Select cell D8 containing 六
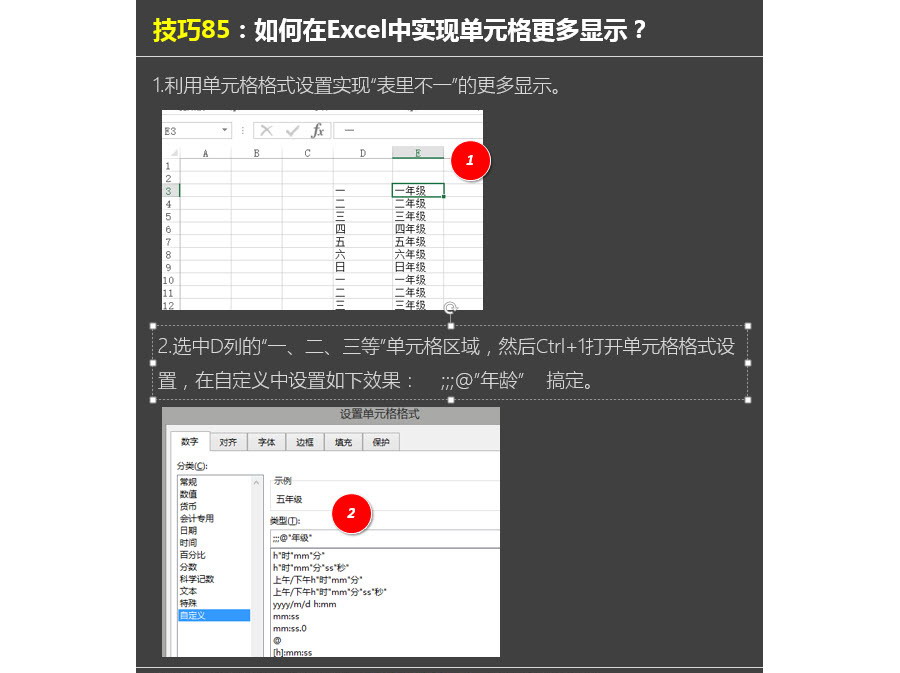Screen dimensions: 900x673 pos(363,254)
